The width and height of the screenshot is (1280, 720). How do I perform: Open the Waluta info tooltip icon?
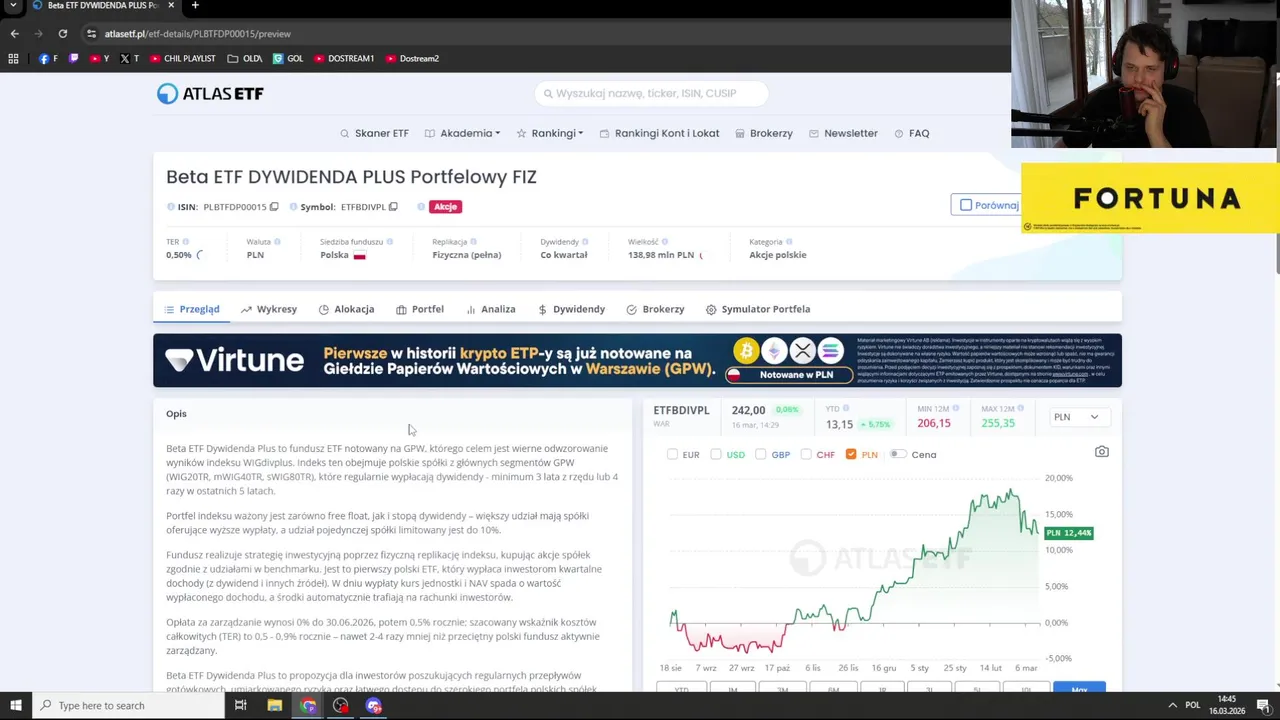(x=277, y=242)
